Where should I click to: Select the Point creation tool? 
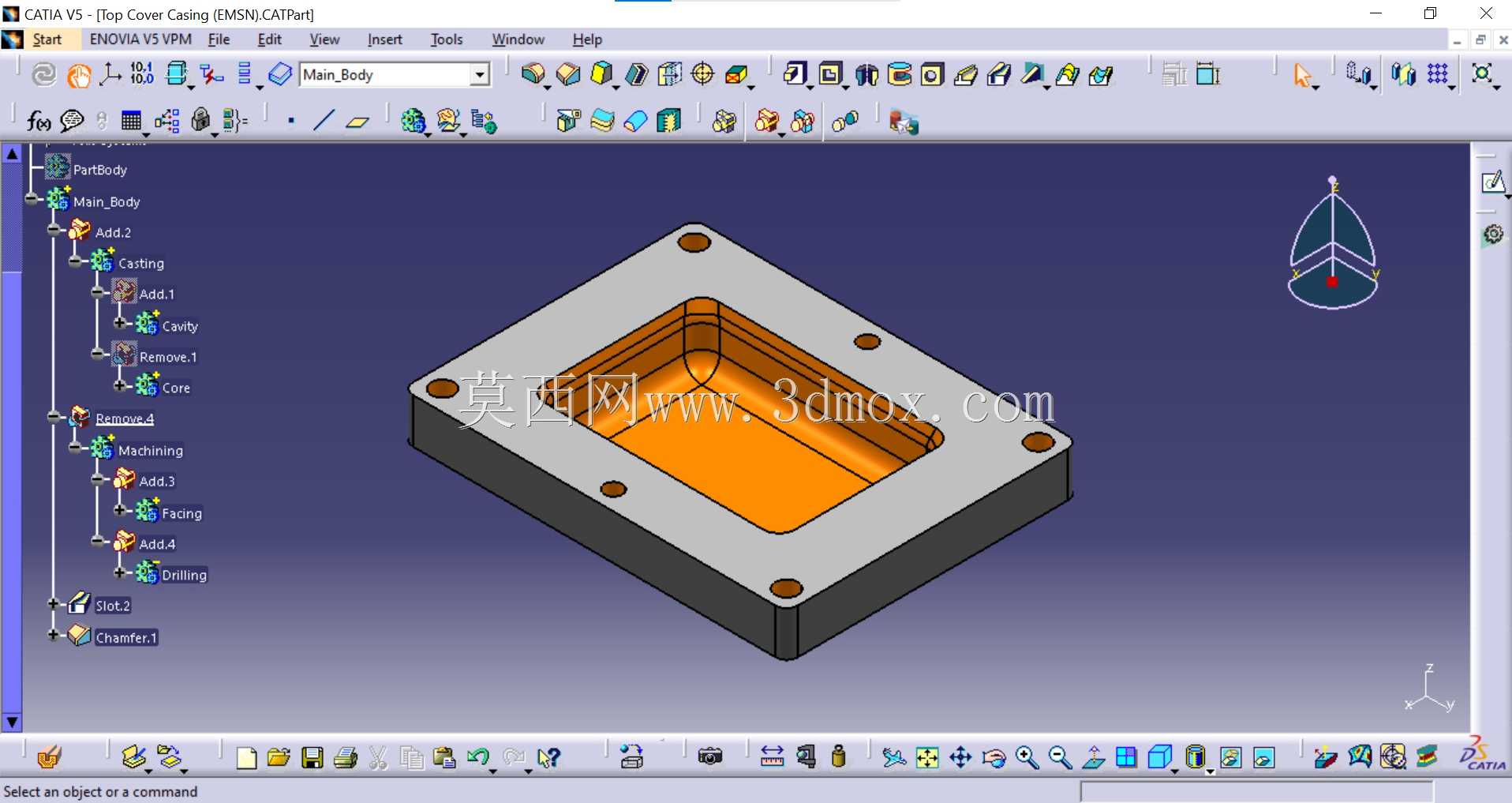point(291,121)
